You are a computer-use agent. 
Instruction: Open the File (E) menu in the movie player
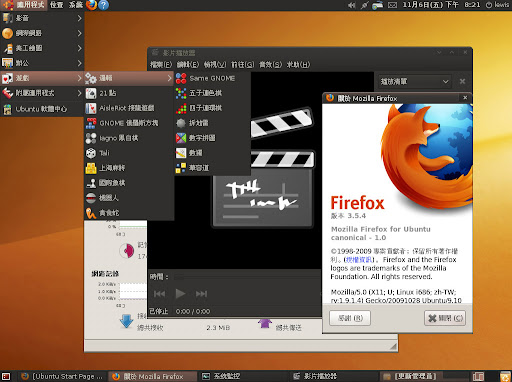coord(161,65)
